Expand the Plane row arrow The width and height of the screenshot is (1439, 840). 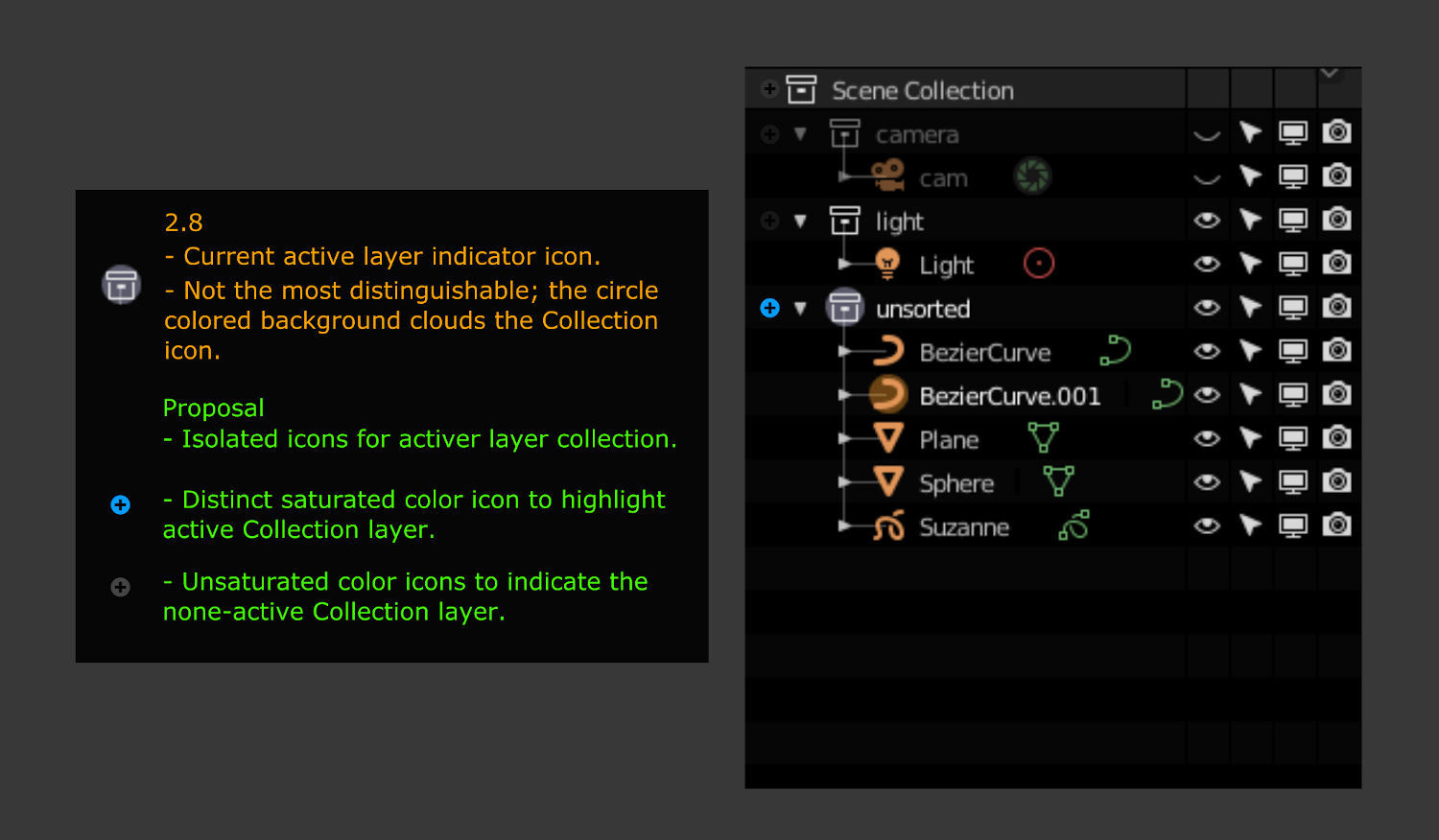(x=844, y=439)
